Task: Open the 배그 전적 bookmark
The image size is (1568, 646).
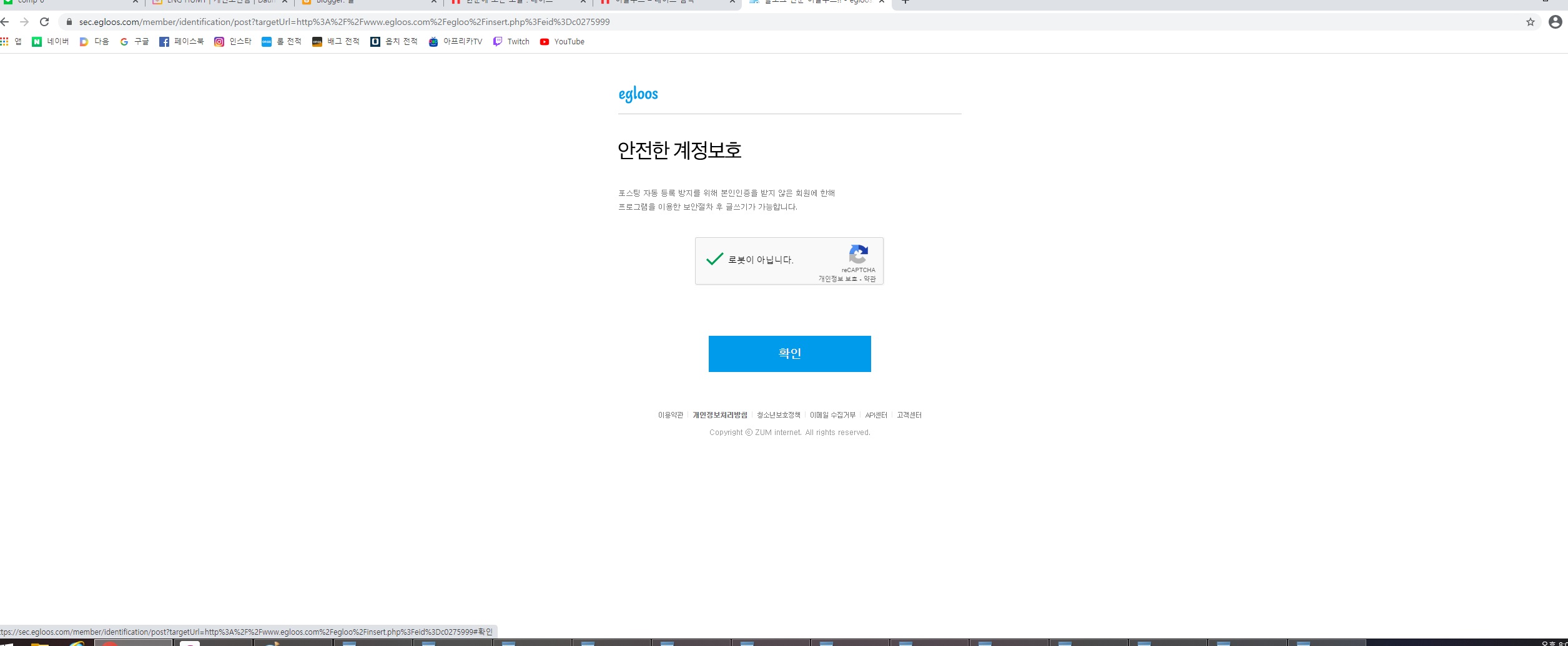Action: (336, 42)
